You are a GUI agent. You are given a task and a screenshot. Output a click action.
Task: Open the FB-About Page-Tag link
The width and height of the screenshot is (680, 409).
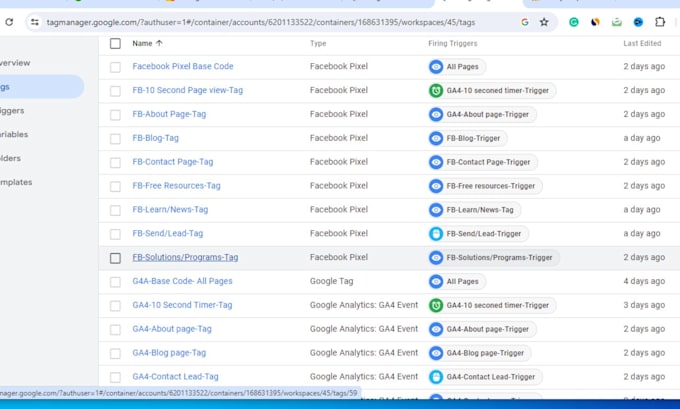pos(169,114)
